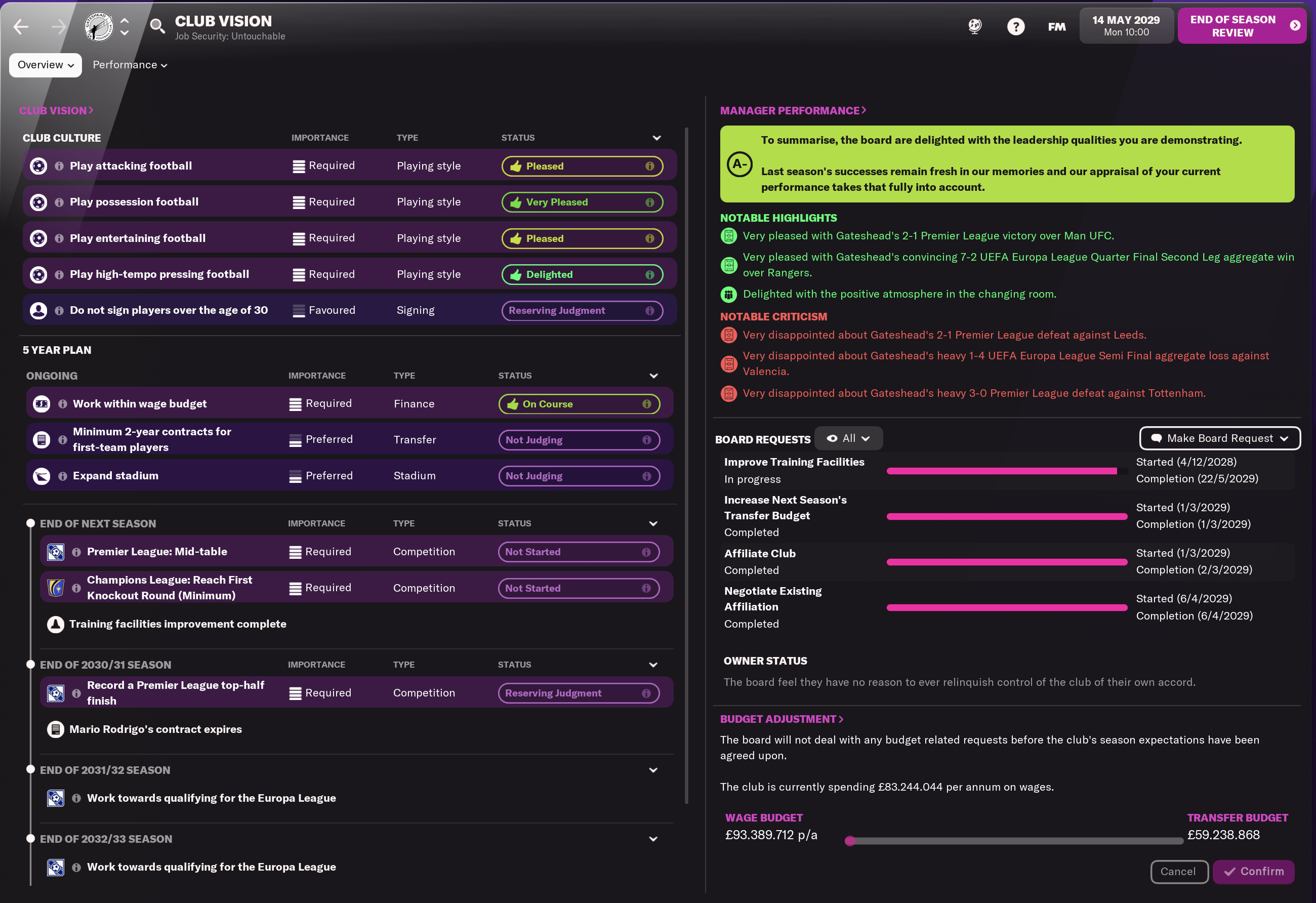The height and width of the screenshot is (903, 1316).
Task: Cancel the budget adjustment
Action: (x=1179, y=872)
